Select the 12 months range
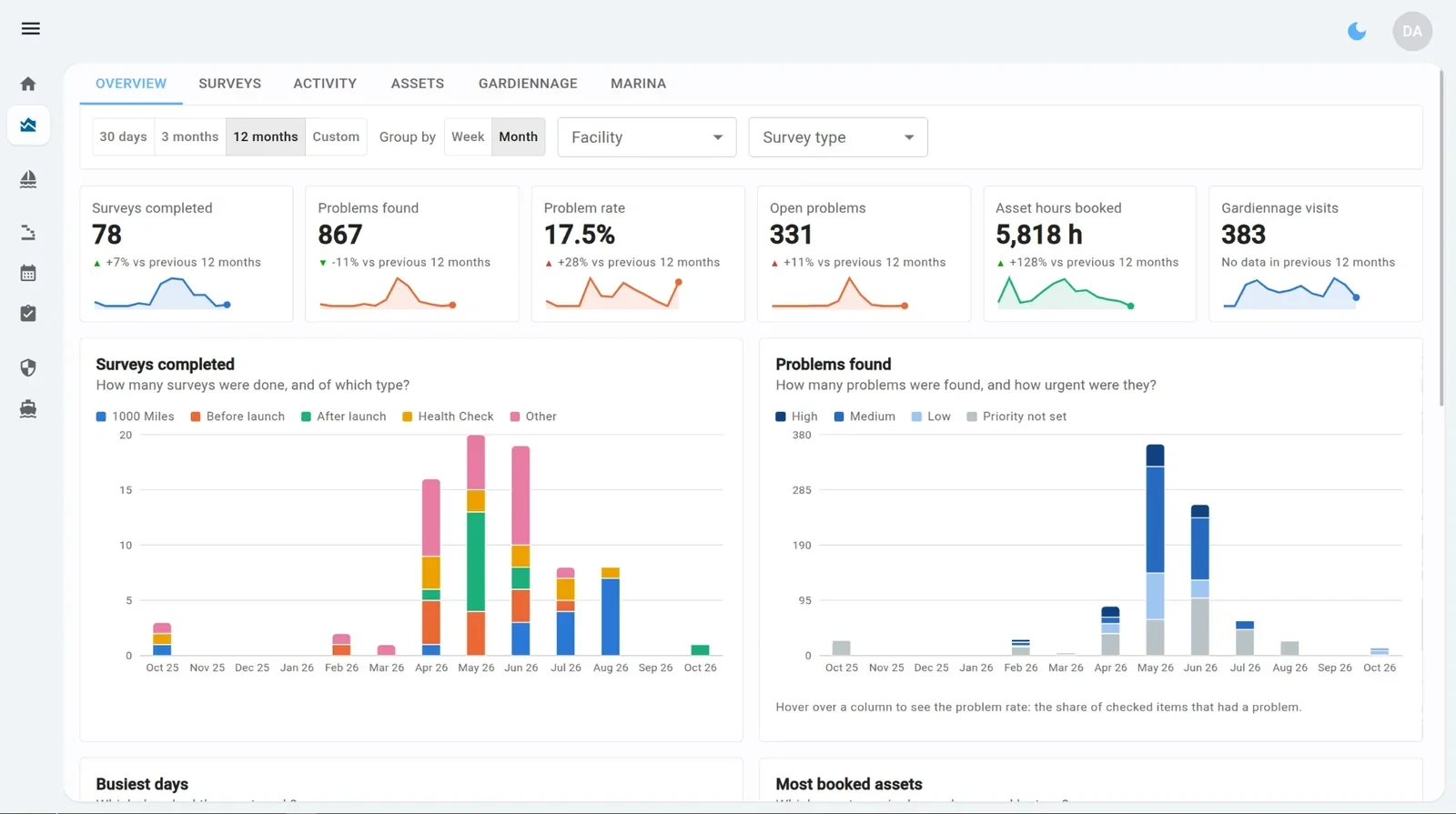The height and width of the screenshot is (814, 1456). pos(266,137)
